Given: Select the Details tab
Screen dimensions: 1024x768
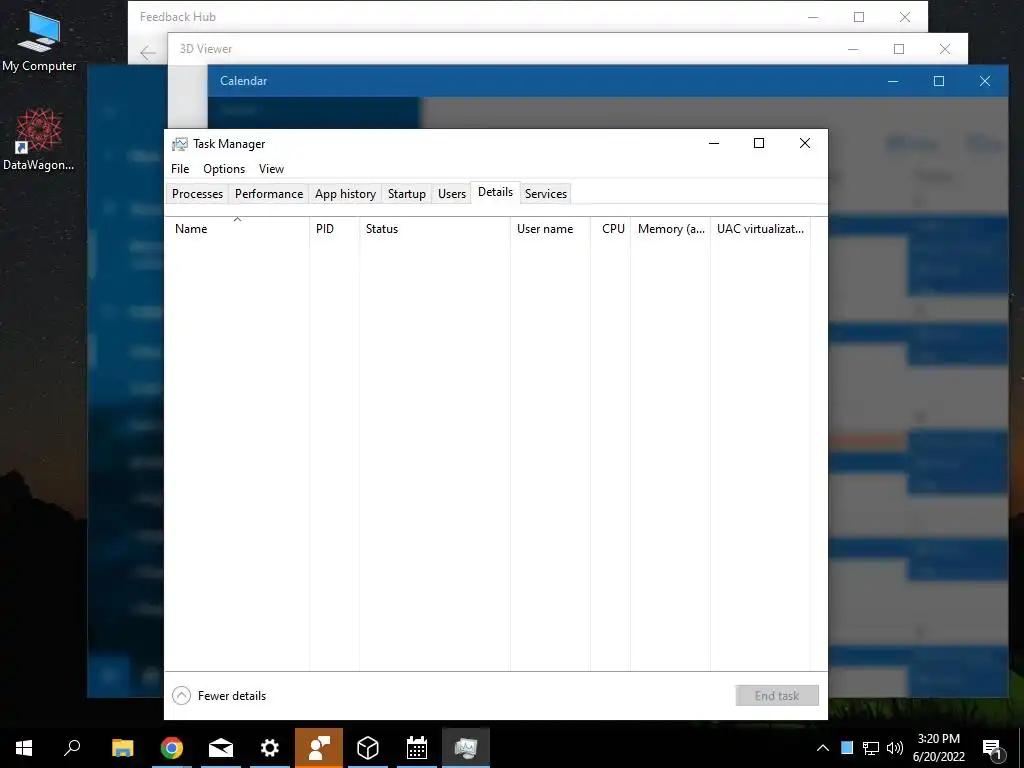Looking at the screenshot, I should coord(495,192).
